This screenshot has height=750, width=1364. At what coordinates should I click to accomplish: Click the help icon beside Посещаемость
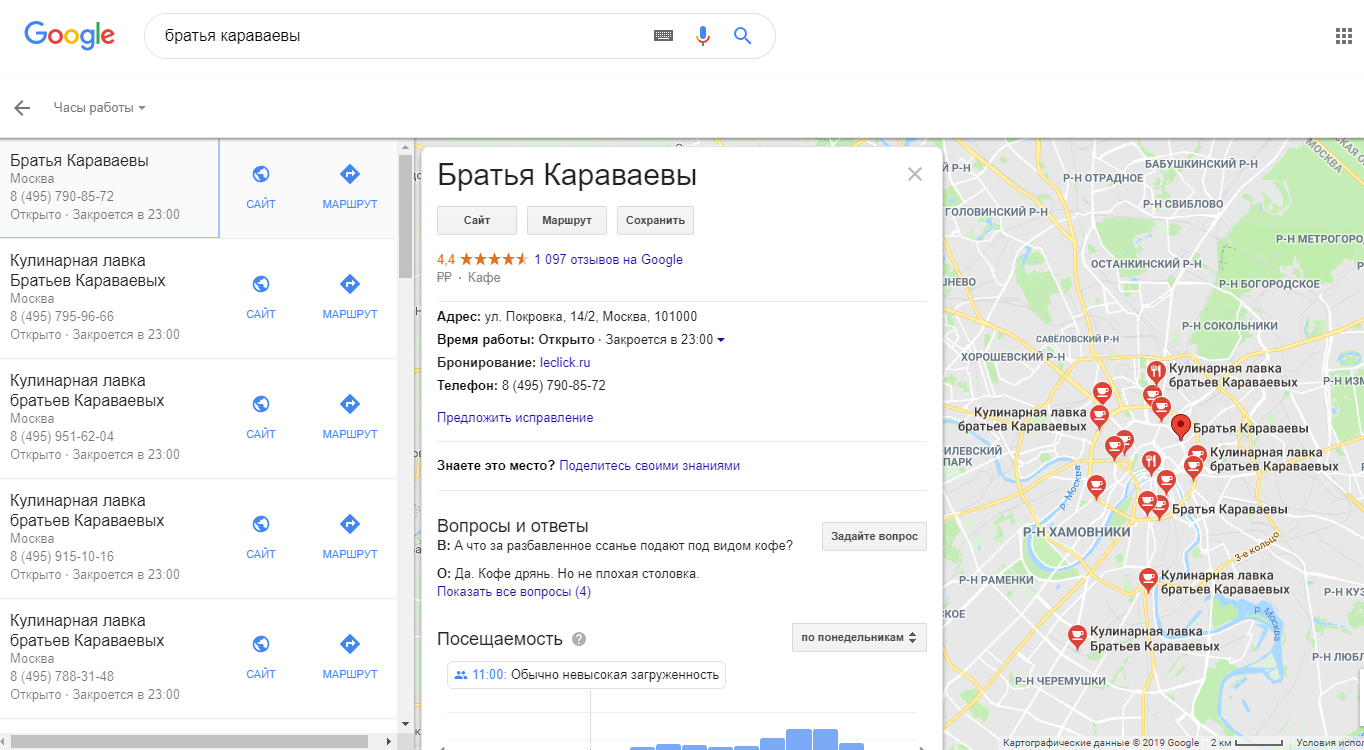pos(579,639)
